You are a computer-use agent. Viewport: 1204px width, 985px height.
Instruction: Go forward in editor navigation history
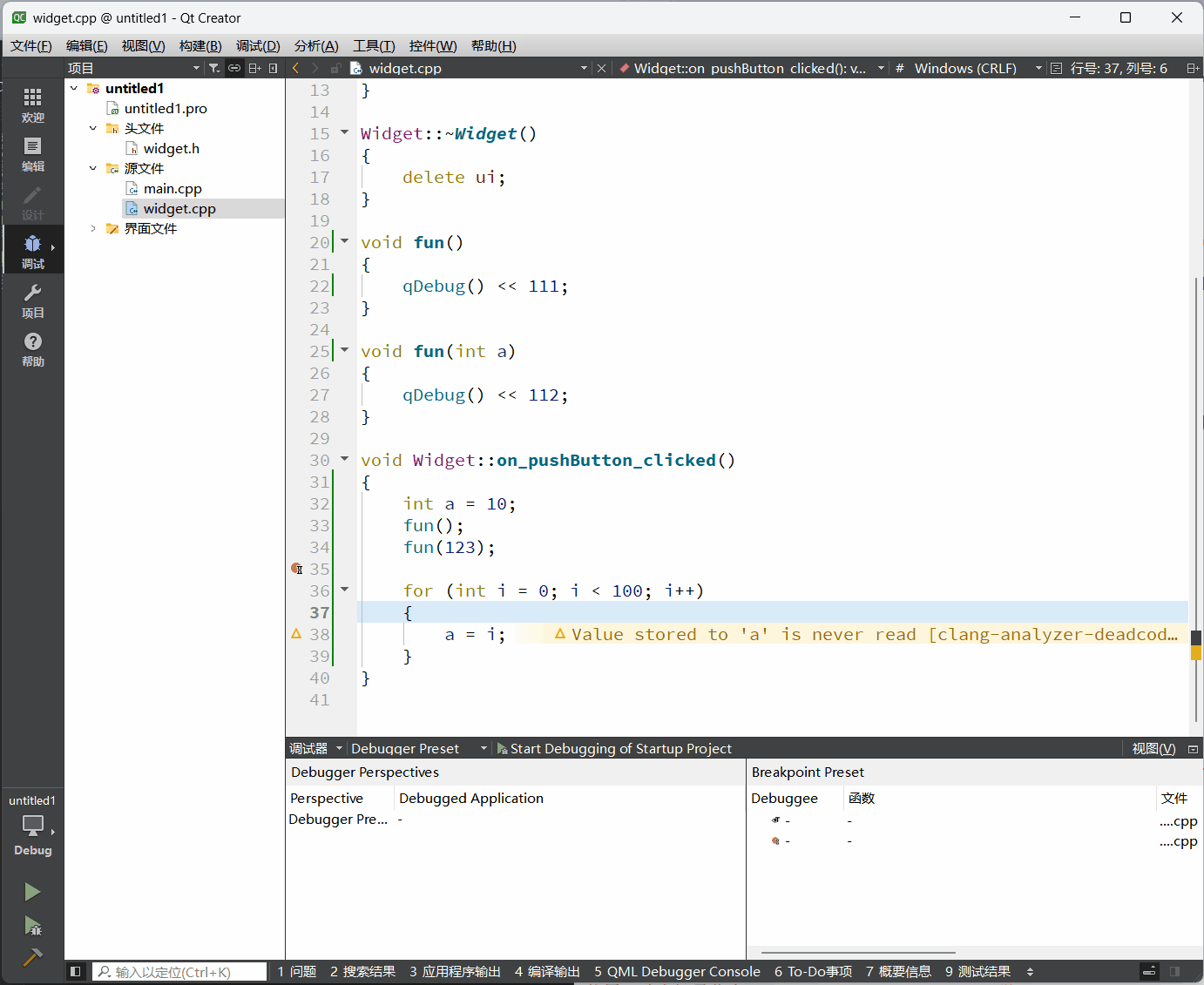coord(315,68)
